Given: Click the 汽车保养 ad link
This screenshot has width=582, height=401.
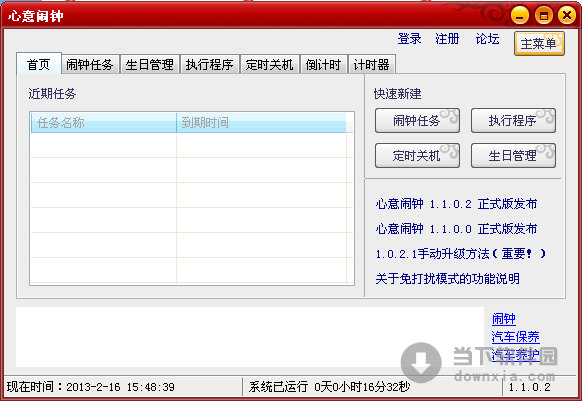Looking at the screenshot, I should 516,336.
